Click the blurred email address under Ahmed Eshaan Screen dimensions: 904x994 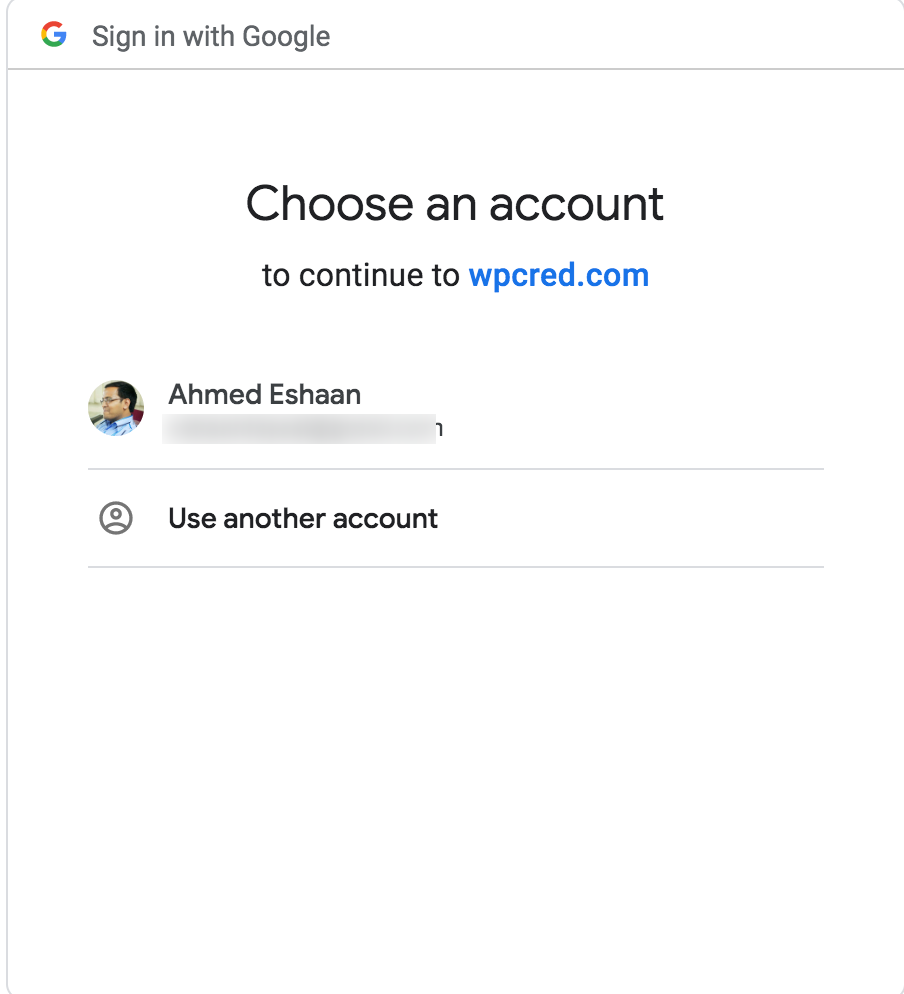point(299,429)
